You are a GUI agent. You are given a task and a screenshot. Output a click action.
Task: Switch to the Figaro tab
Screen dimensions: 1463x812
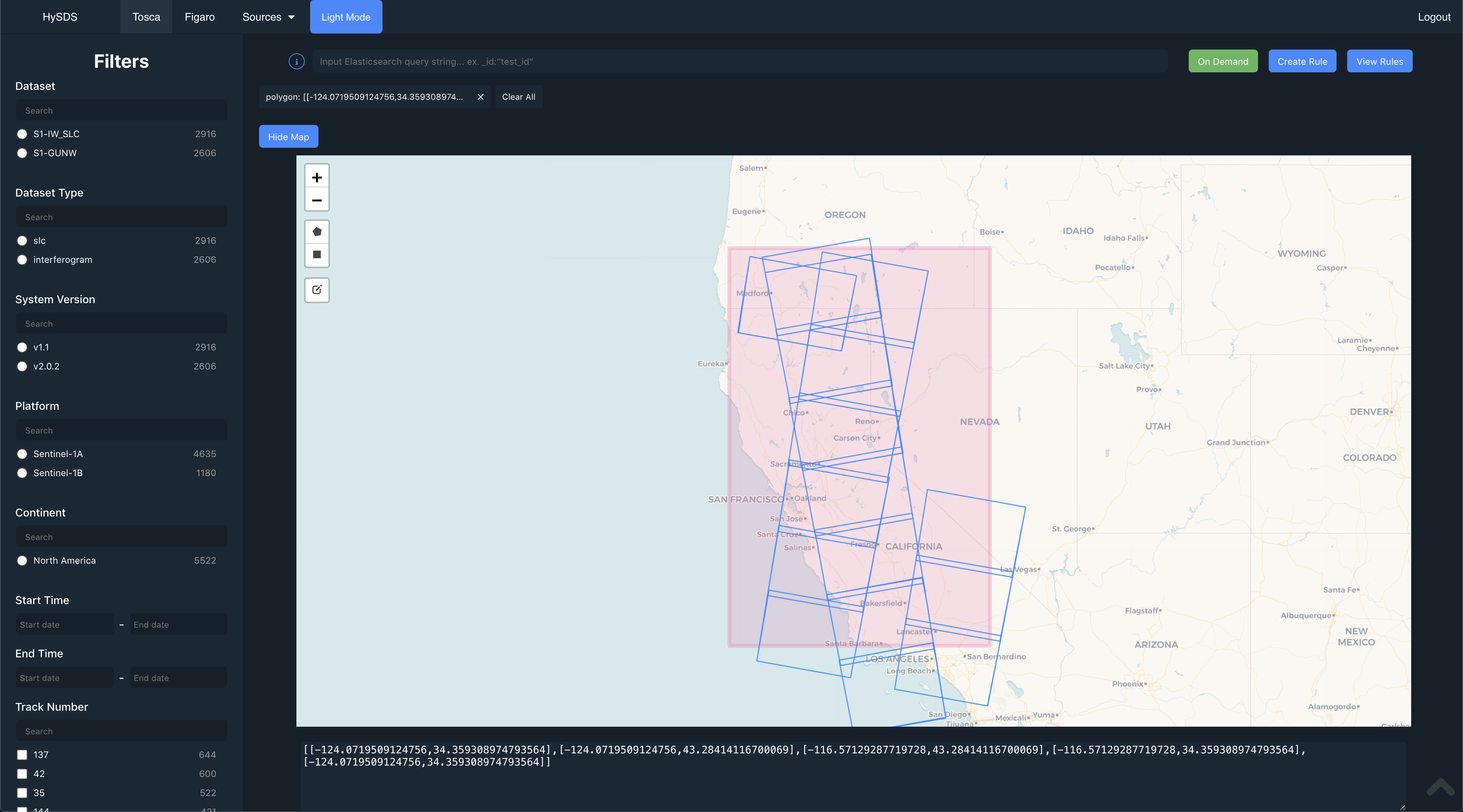199,16
